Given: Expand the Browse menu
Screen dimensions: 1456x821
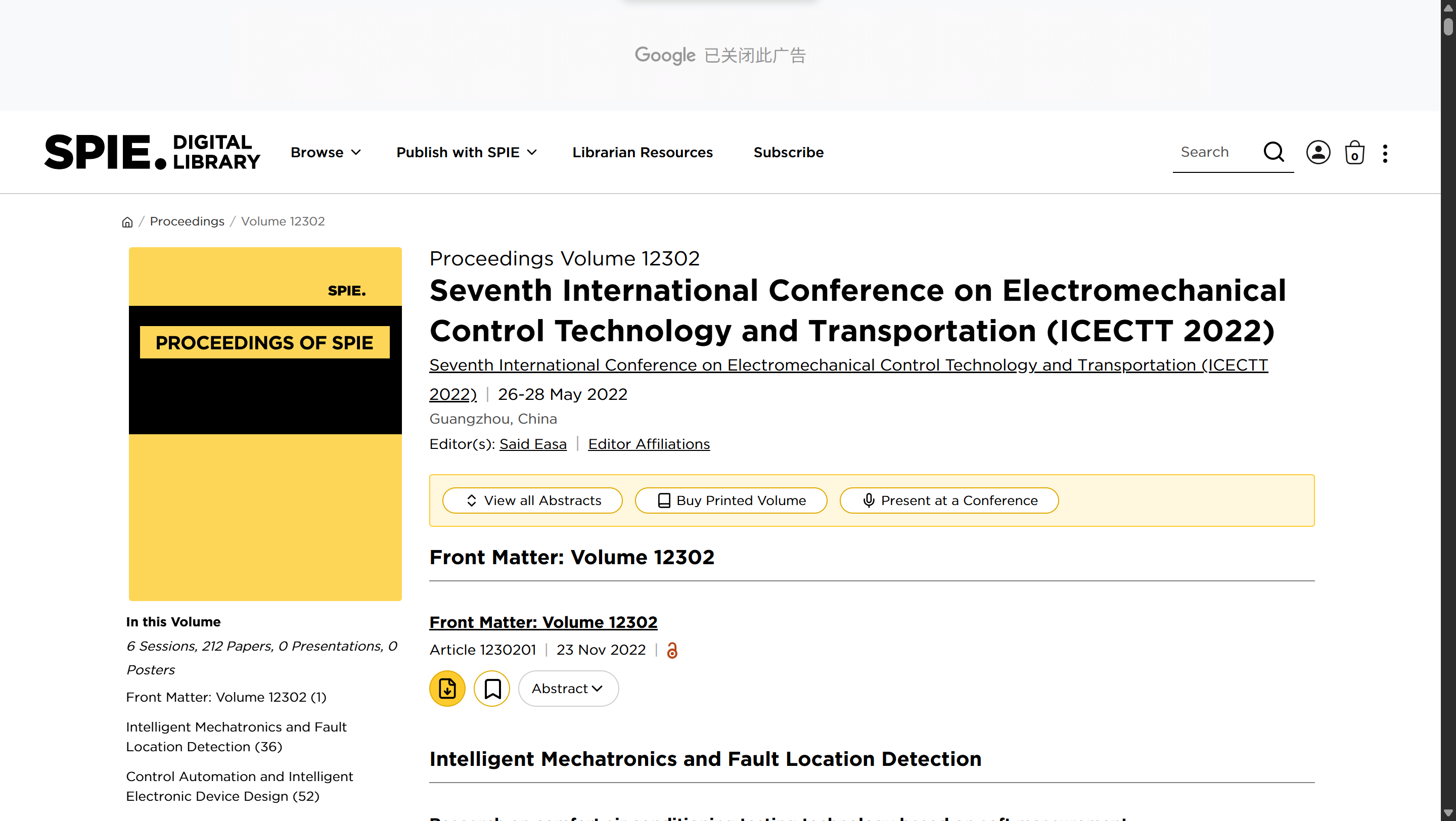Looking at the screenshot, I should click(326, 153).
